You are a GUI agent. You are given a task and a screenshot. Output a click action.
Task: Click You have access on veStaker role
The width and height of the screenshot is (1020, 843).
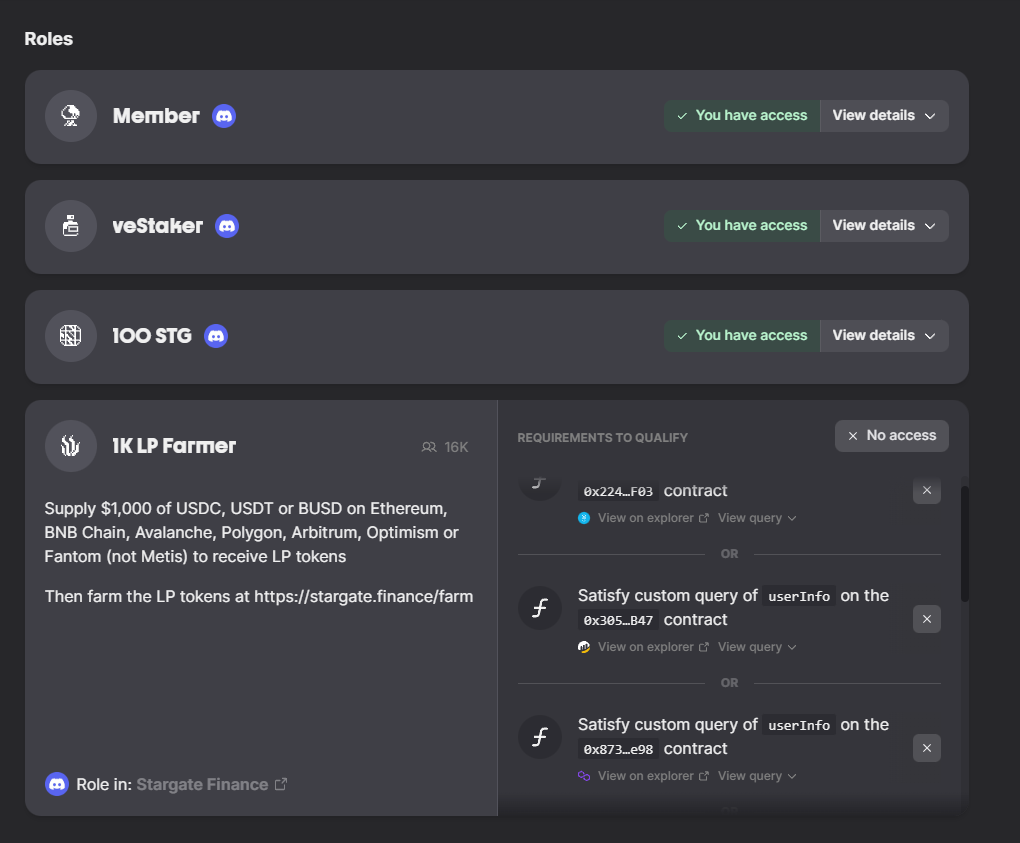[742, 226]
